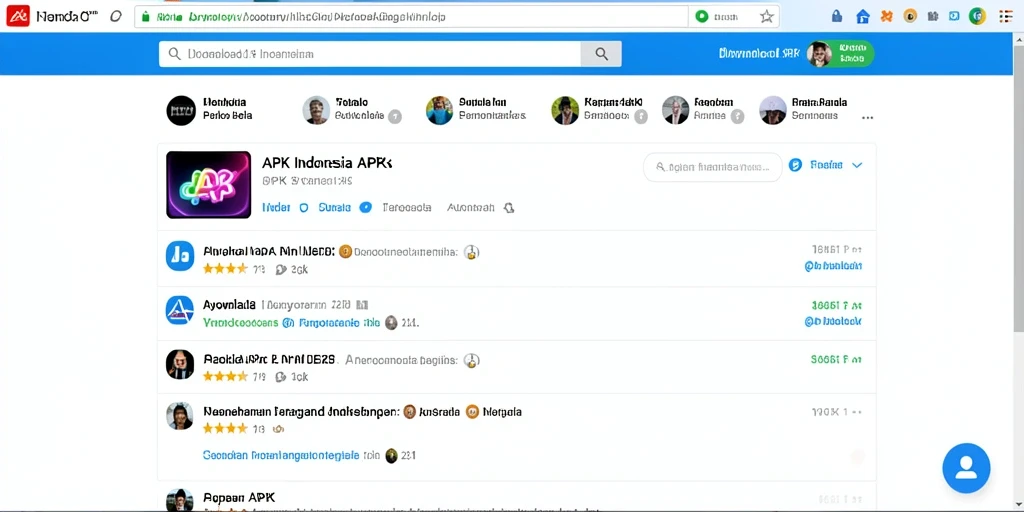Open the blue padlock extension icon
This screenshot has height=512, width=1024.
coord(837,16)
